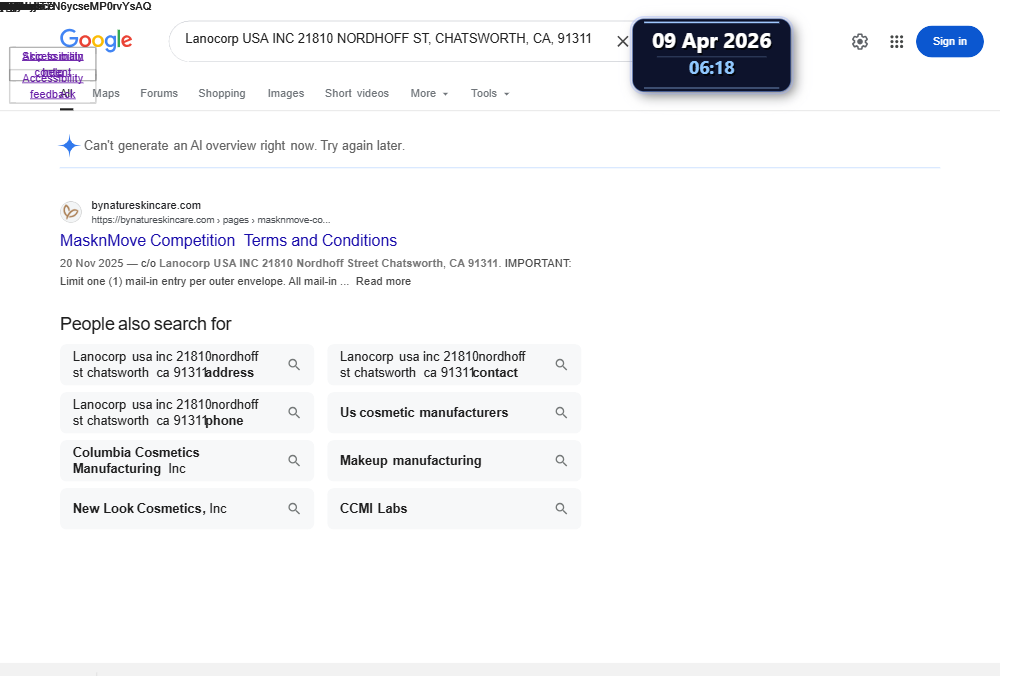Click the 'Read more' link

(383, 282)
